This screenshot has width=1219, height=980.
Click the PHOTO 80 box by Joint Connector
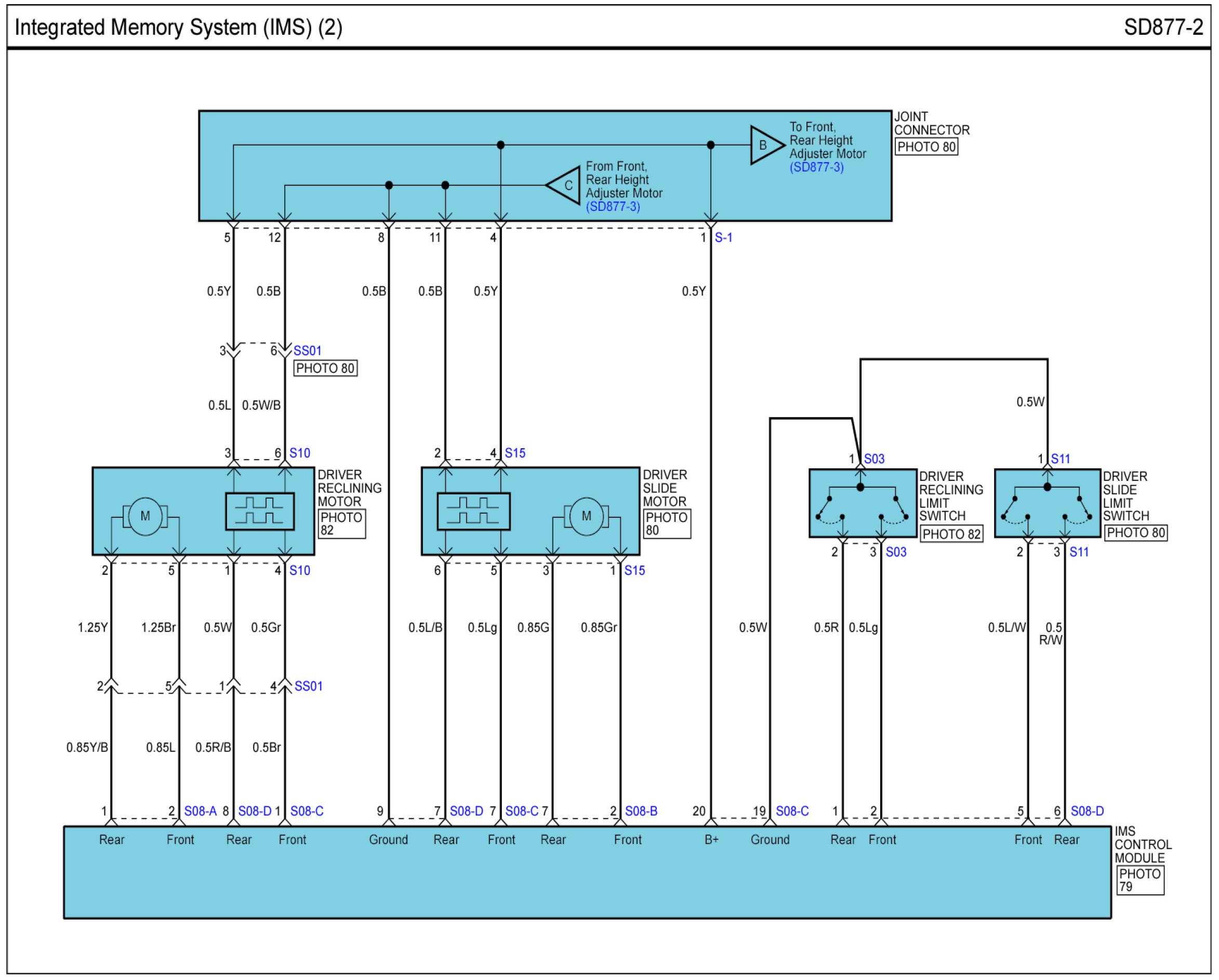coord(926,147)
